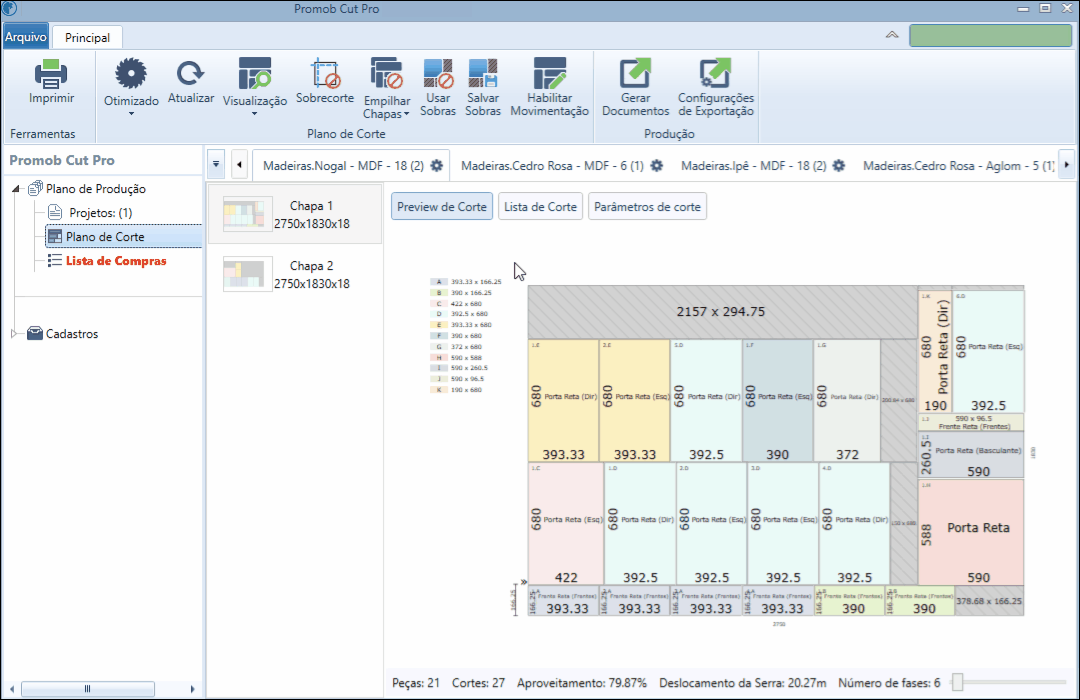Image resolution: width=1080 pixels, height=700 pixels.
Task: Open Parâmetros de corte
Action: (x=647, y=206)
